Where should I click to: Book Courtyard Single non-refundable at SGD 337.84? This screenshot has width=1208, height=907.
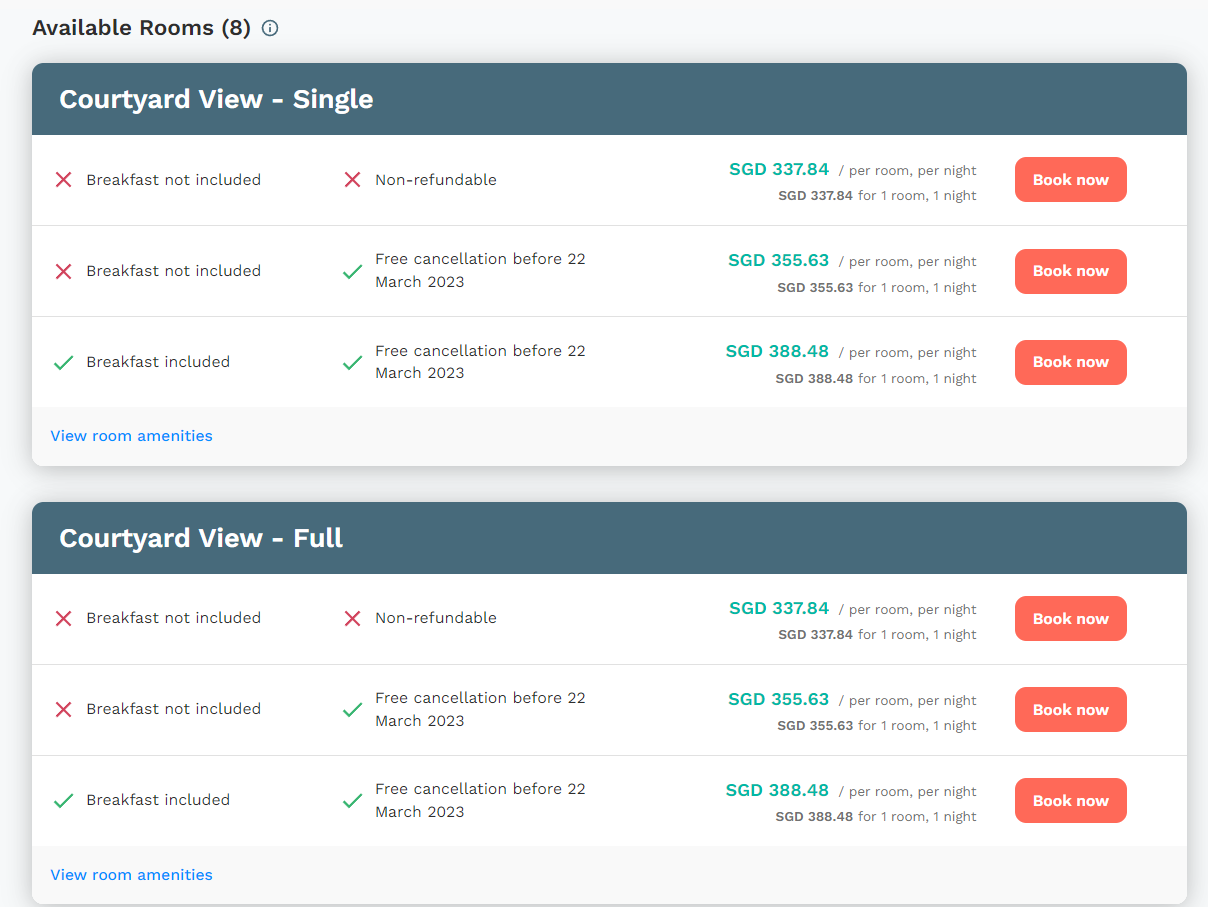pos(1070,180)
